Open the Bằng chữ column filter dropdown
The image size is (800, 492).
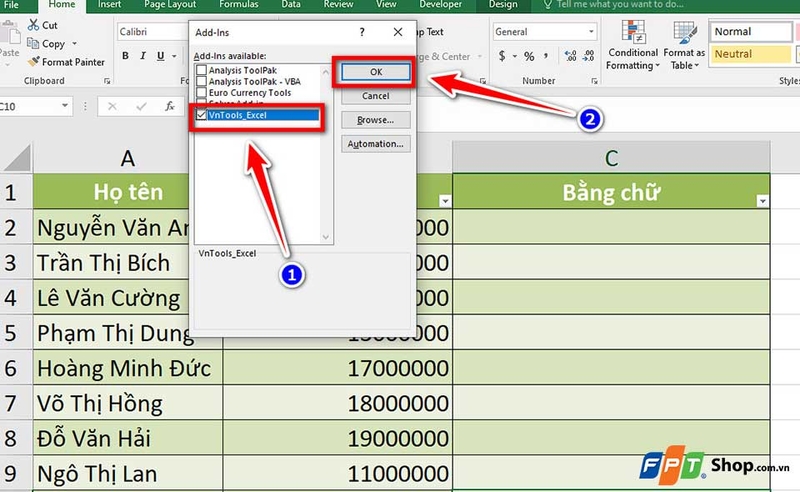point(762,201)
